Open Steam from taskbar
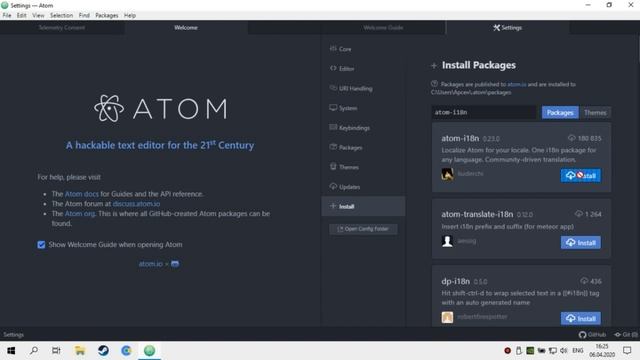The width and height of the screenshot is (640, 360). click(103, 351)
